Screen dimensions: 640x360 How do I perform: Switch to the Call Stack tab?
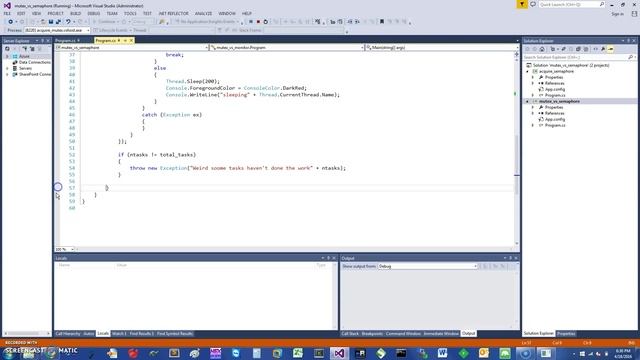pos(350,333)
